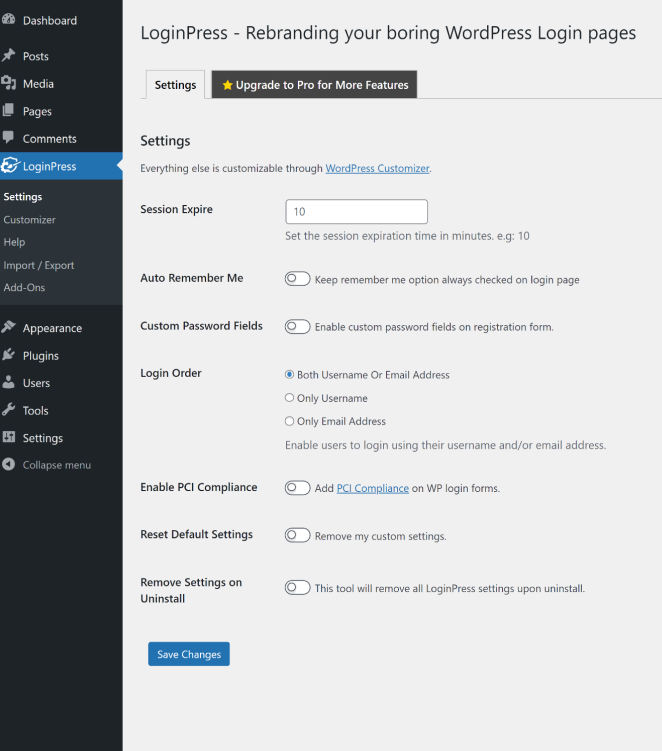Image resolution: width=662 pixels, height=751 pixels.
Task: Click the Dashboard gauge icon
Action: click(x=8, y=19)
